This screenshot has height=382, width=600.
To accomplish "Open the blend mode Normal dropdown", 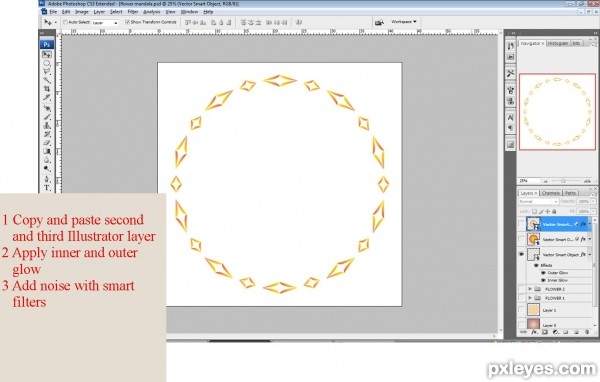I will [538, 201].
